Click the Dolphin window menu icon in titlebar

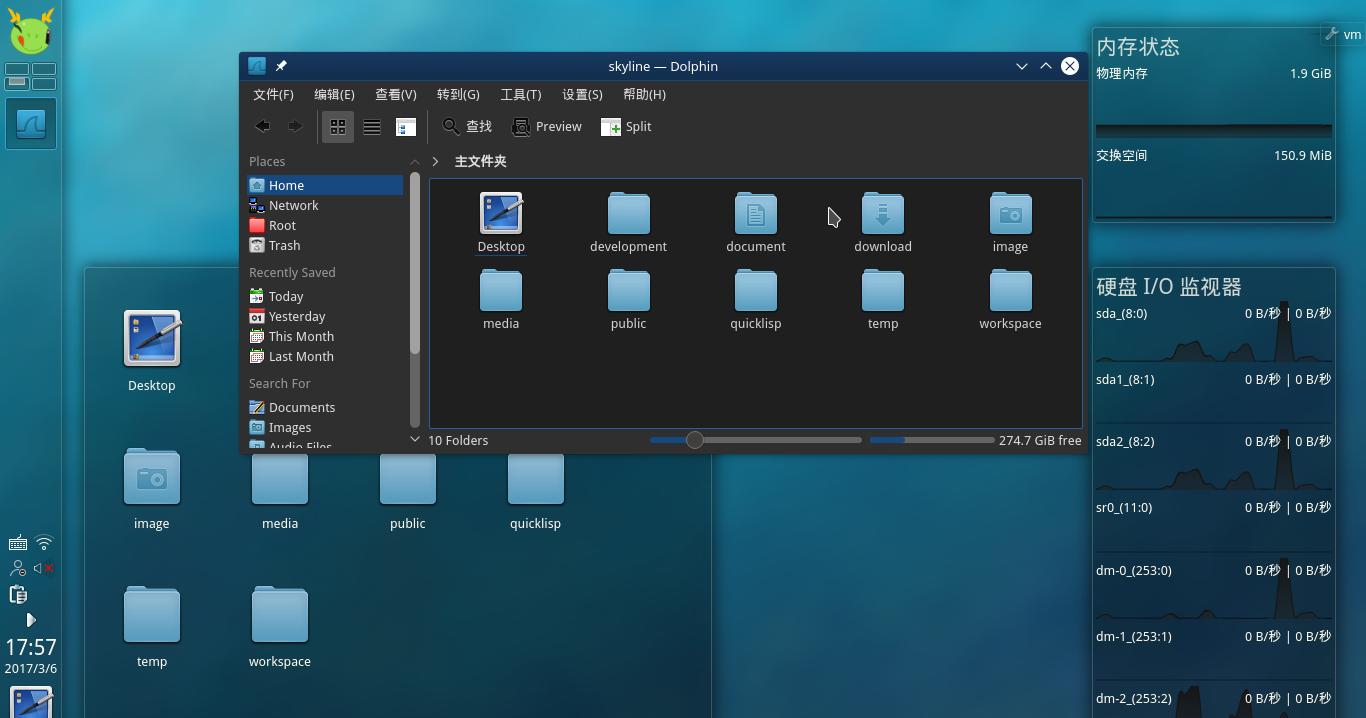pos(257,66)
